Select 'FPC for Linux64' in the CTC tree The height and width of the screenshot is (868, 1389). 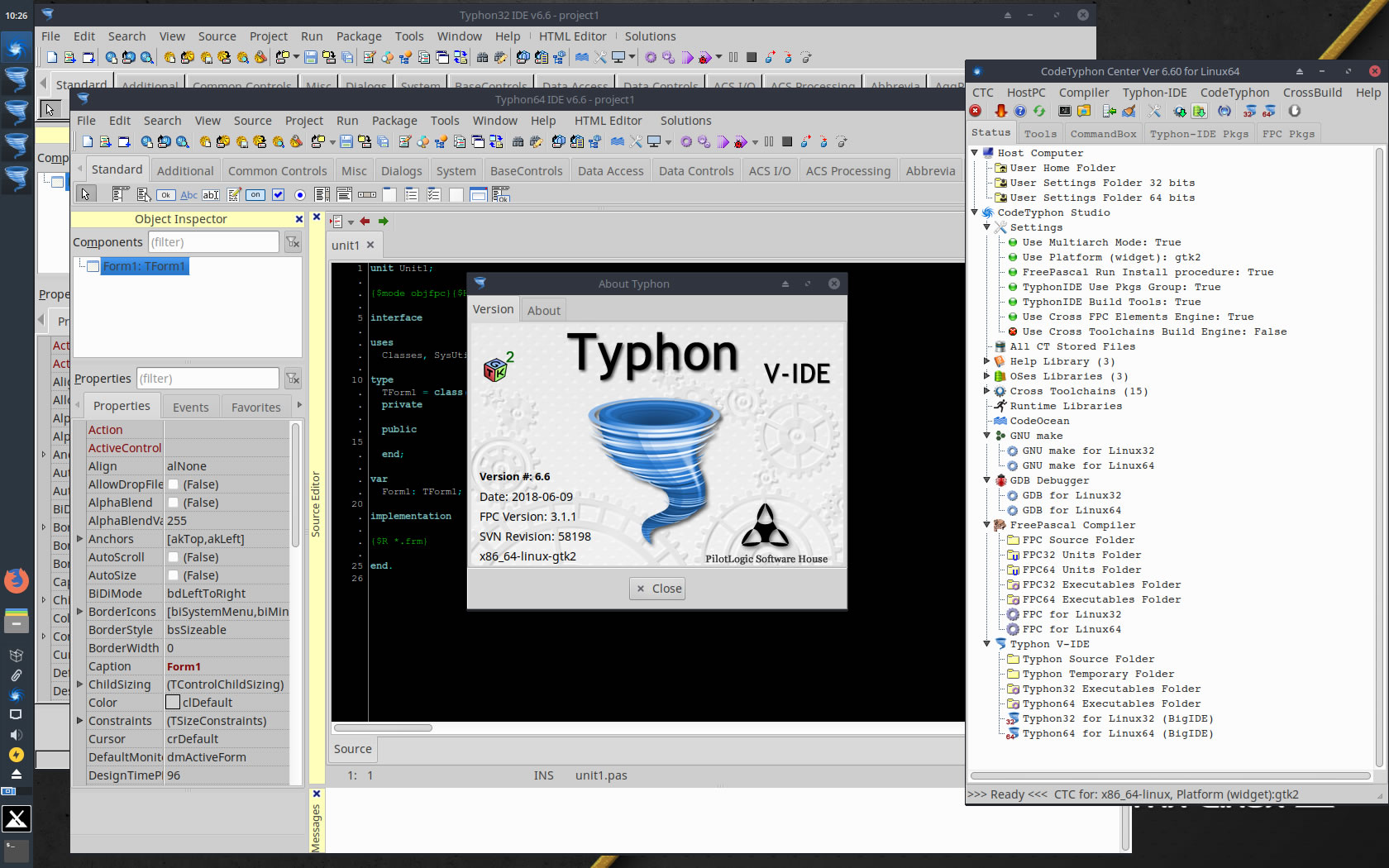[x=1072, y=629]
